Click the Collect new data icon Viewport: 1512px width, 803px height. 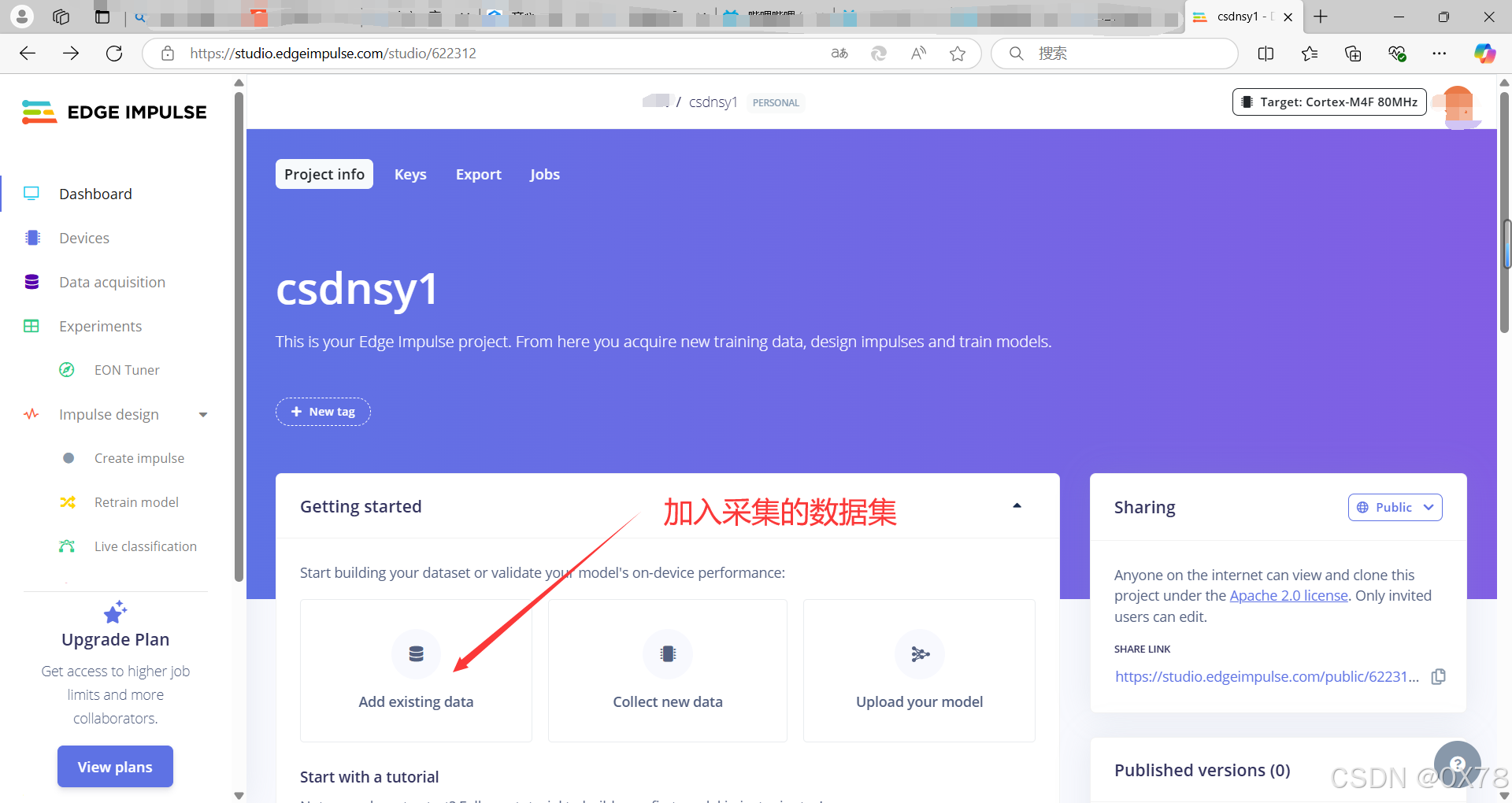tap(668, 653)
